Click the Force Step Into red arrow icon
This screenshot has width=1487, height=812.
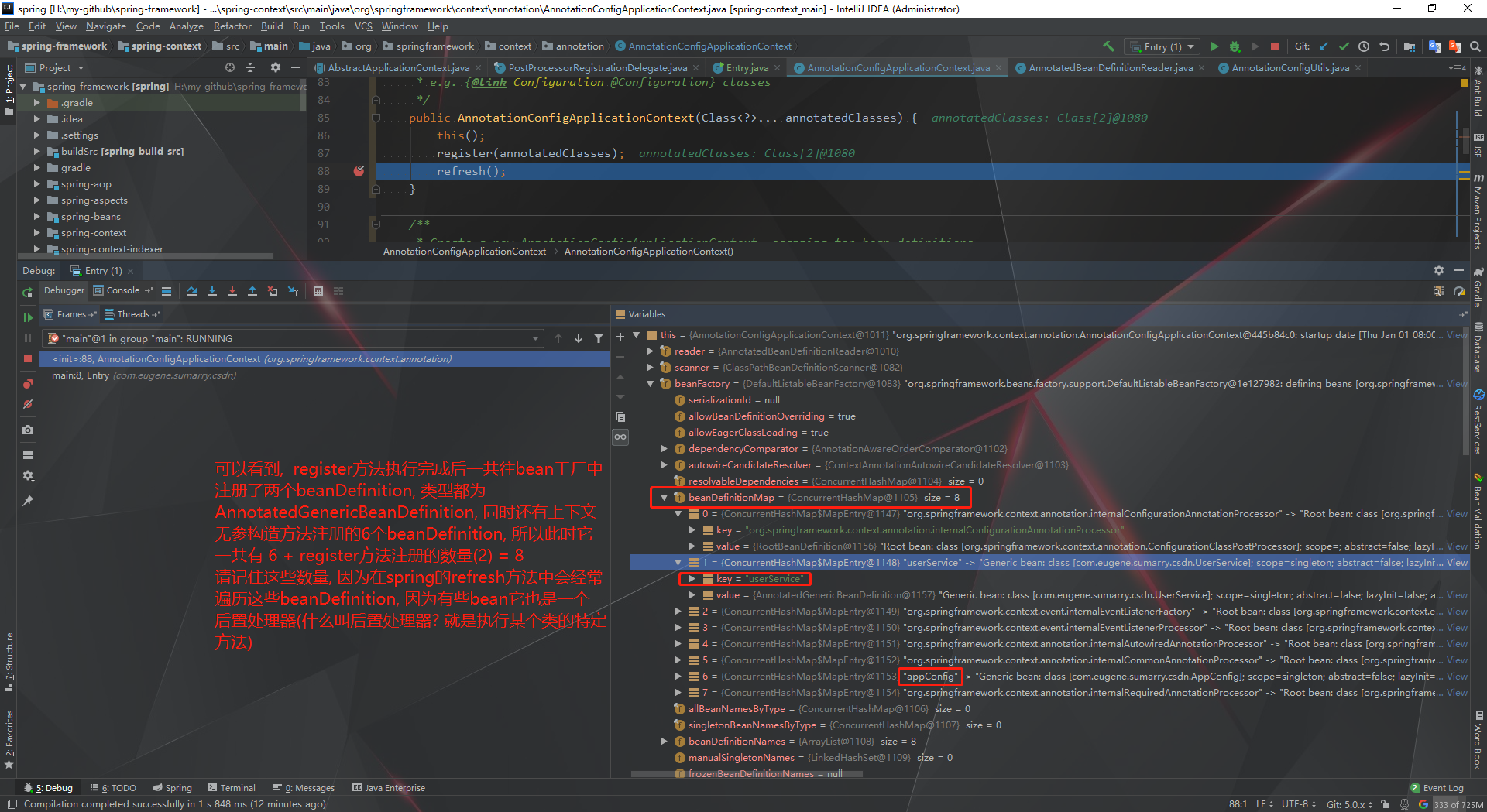click(232, 291)
